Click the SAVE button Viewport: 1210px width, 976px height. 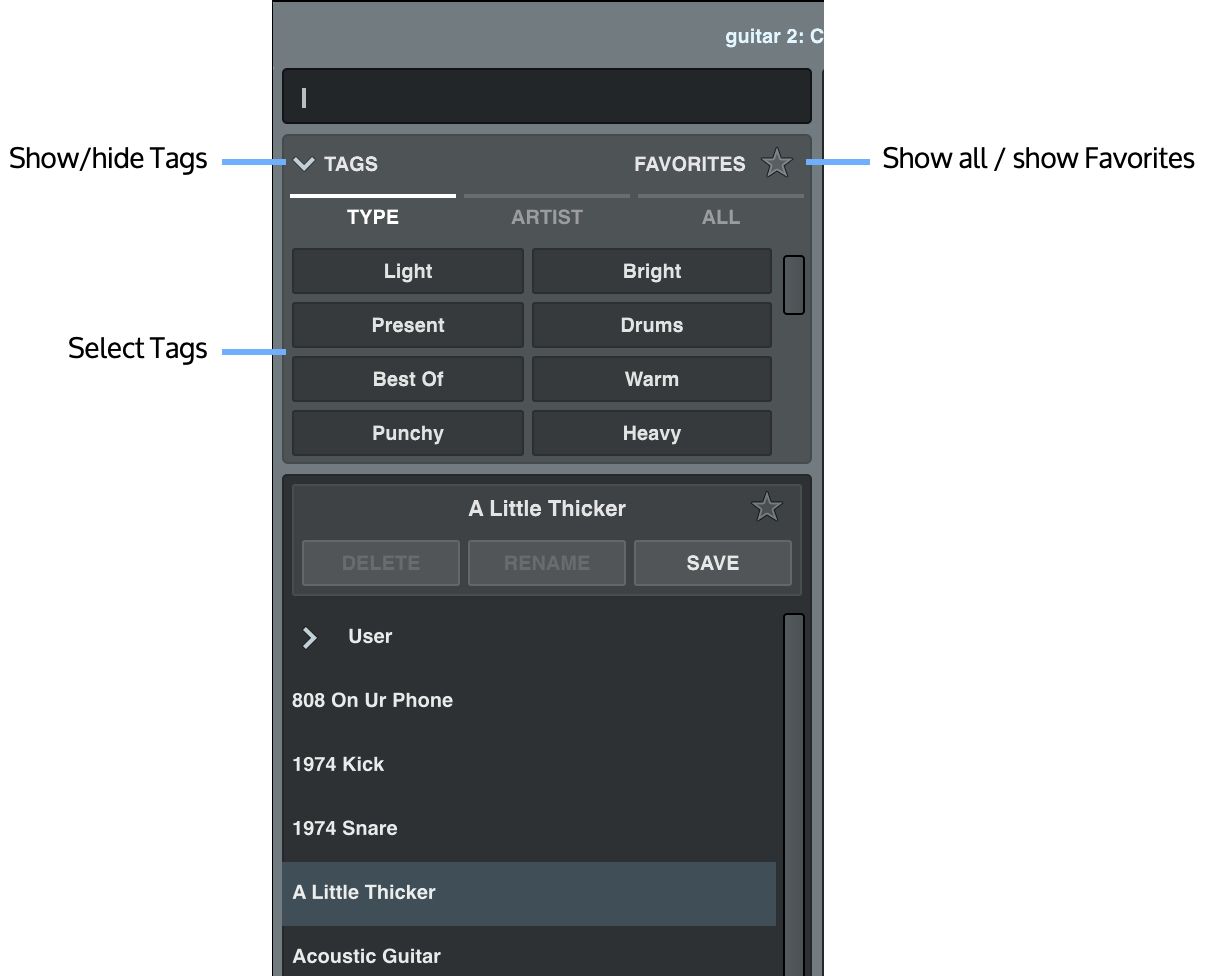712,563
